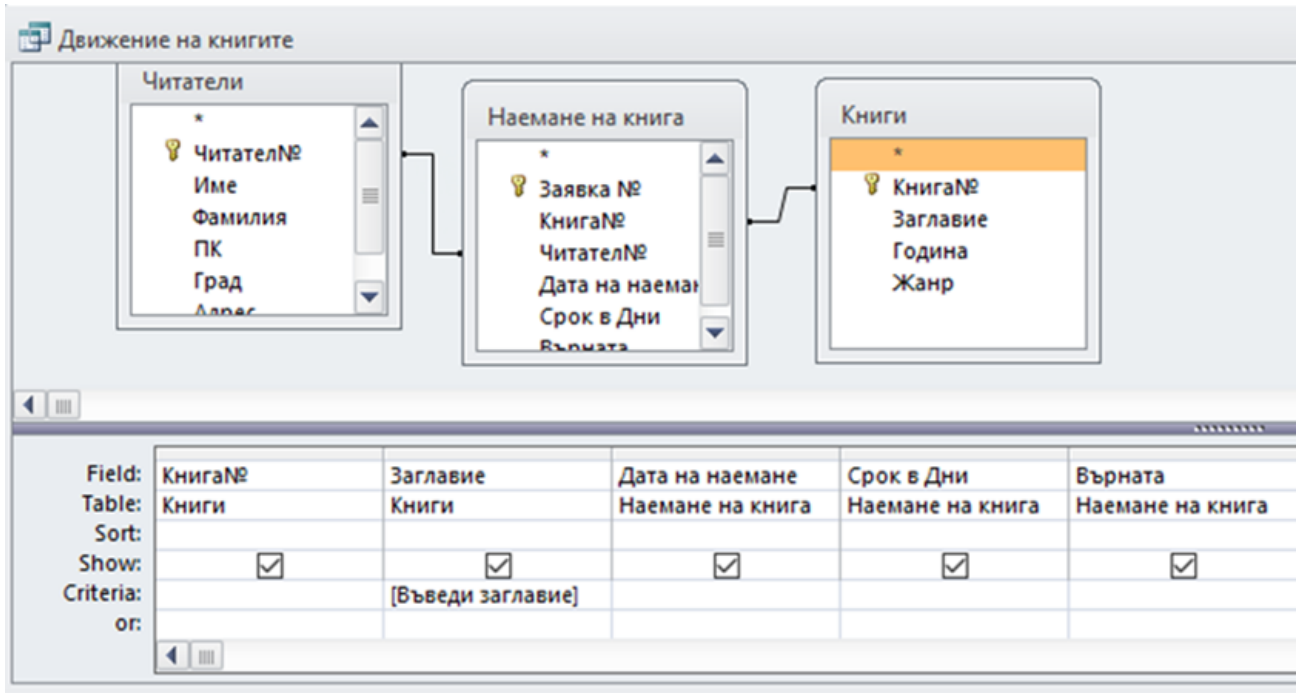
Task: Click the Criteria cell in the Върната column
Action: point(1182,595)
